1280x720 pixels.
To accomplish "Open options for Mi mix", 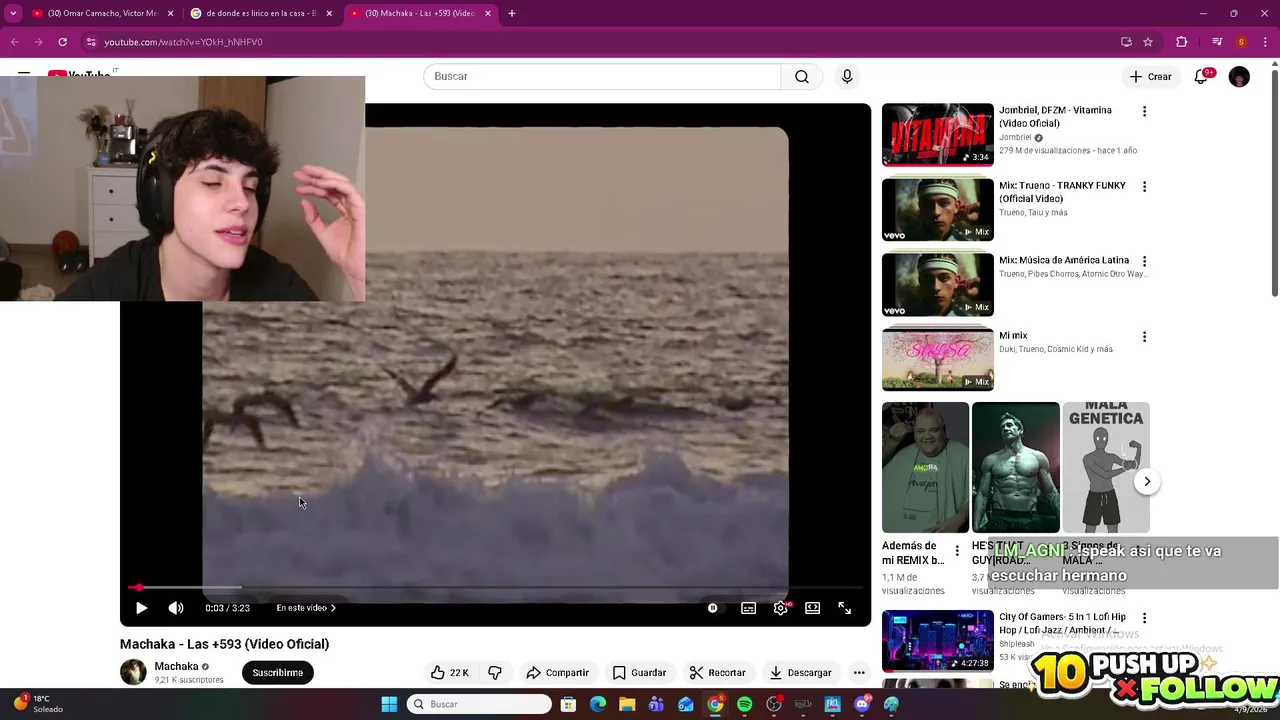I will 1144,336.
